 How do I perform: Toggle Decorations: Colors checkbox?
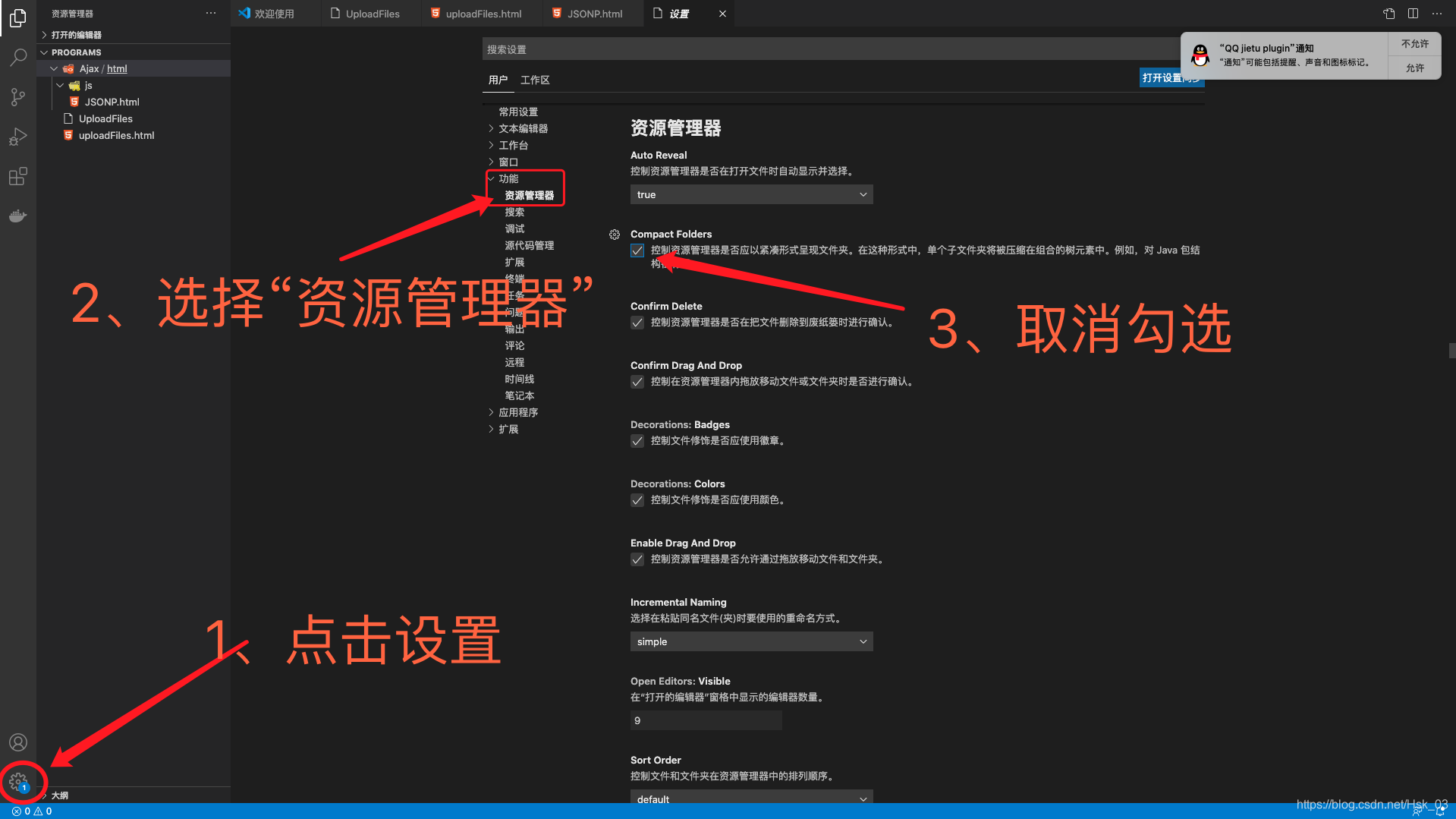[x=637, y=500]
